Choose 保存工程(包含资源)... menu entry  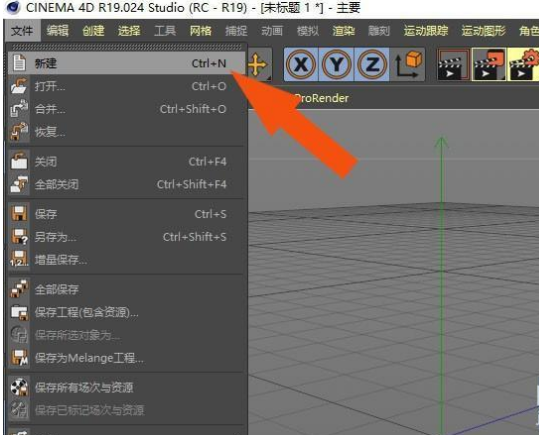[126, 313]
